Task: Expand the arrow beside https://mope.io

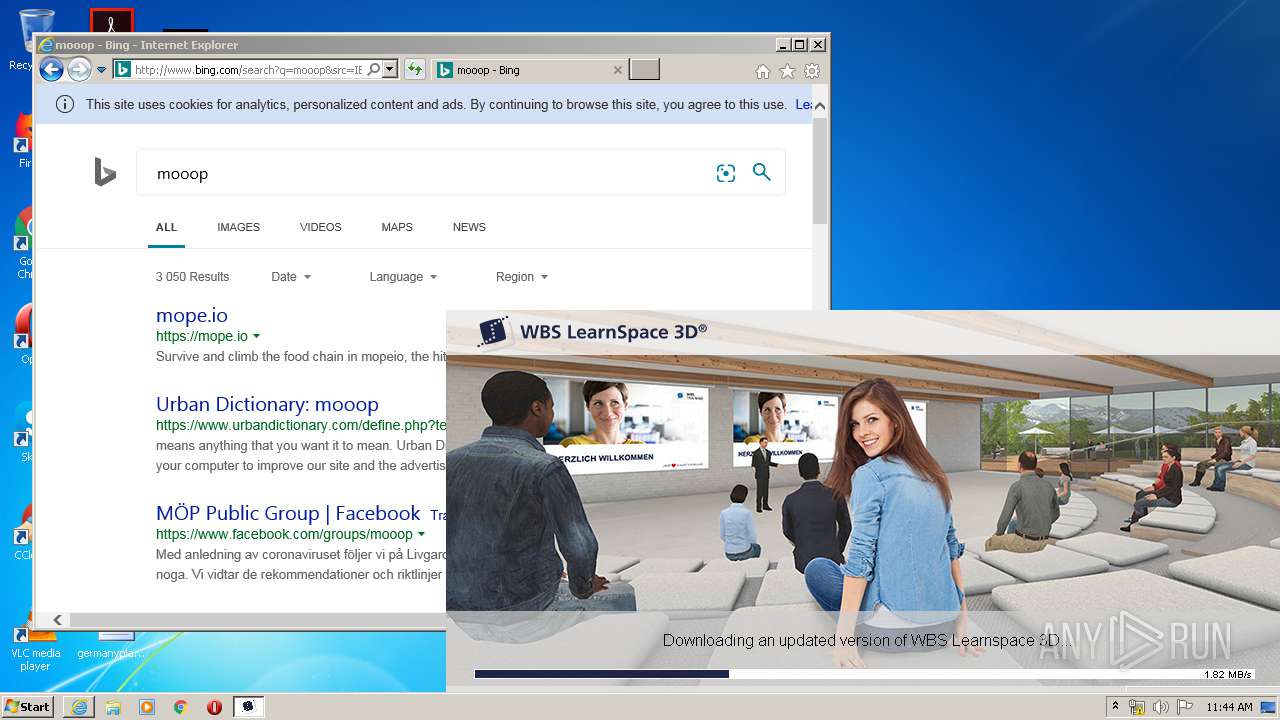Action: coord(257,337)
